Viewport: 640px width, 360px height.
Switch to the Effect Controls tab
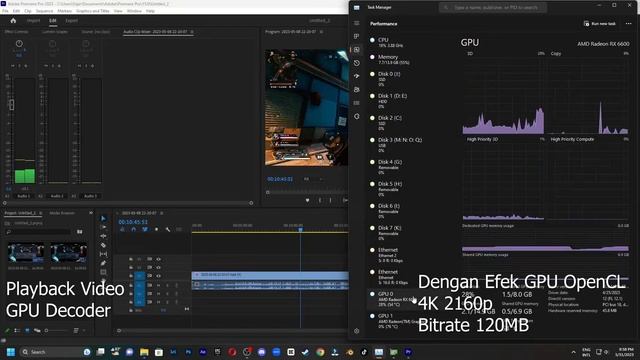pos(16,31)
